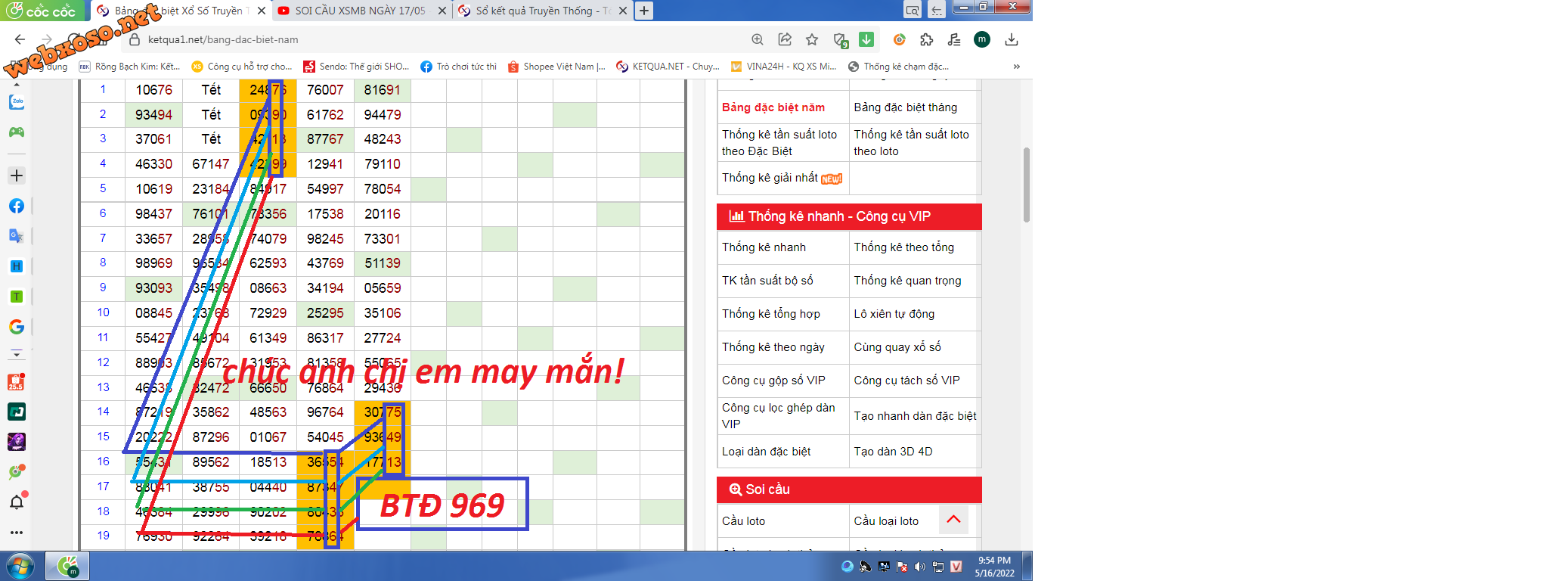Open the extensions puzzle icon
The image size is (1568, 581).
click(926, 39)
